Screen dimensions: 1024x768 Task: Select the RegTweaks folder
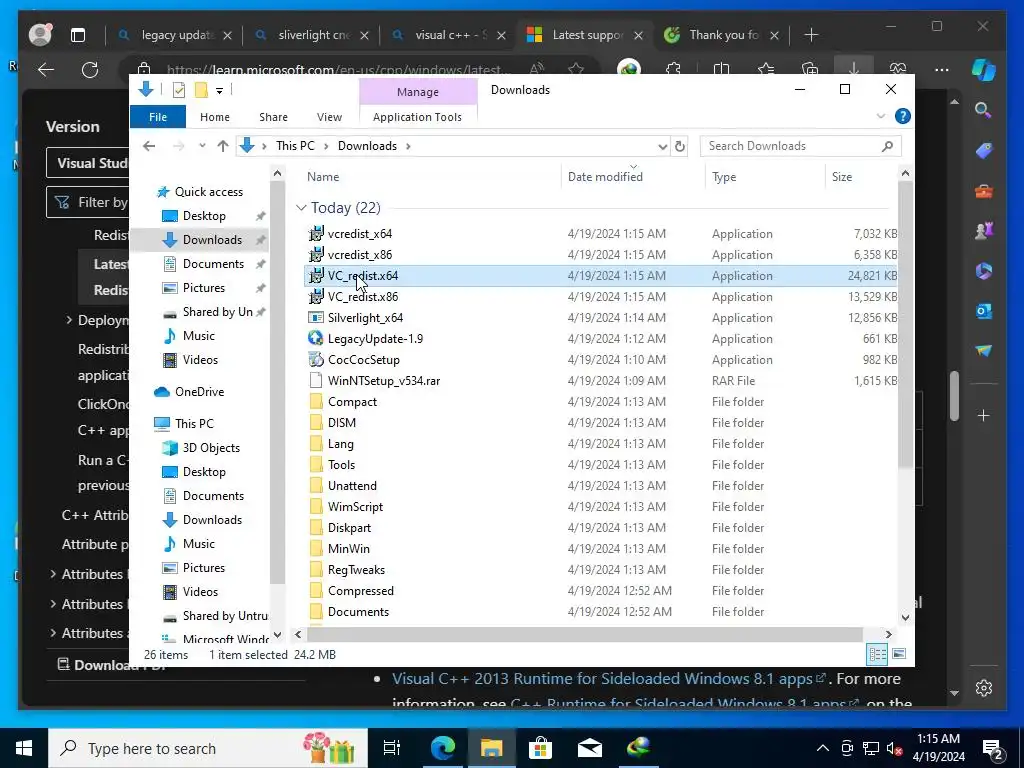(x=357, y=569)
